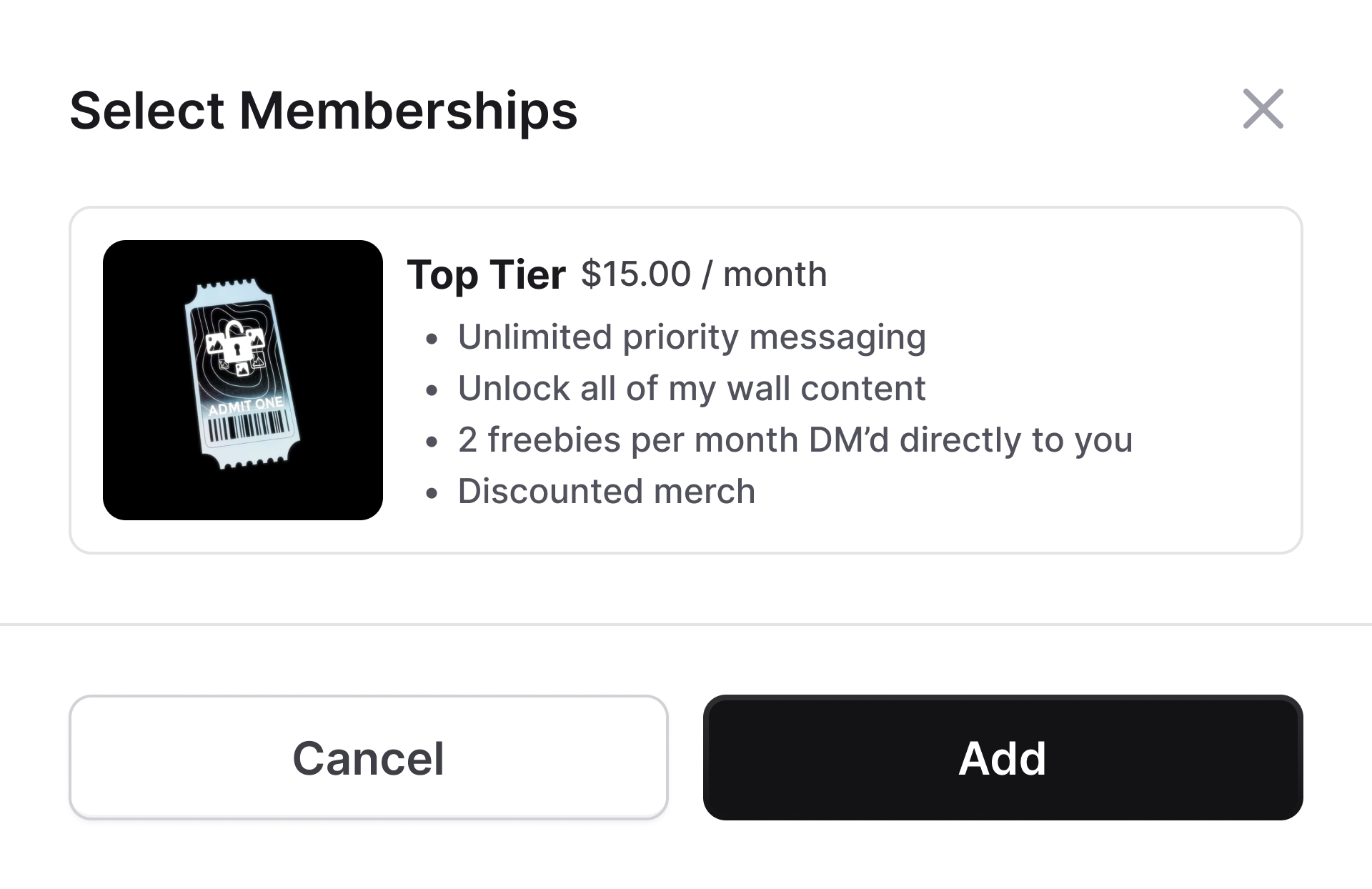This screenshot has height=889, width=1372.
Task: Click the Discounted merch benefit
Action: pyautogui.click(x=607, y=491)
